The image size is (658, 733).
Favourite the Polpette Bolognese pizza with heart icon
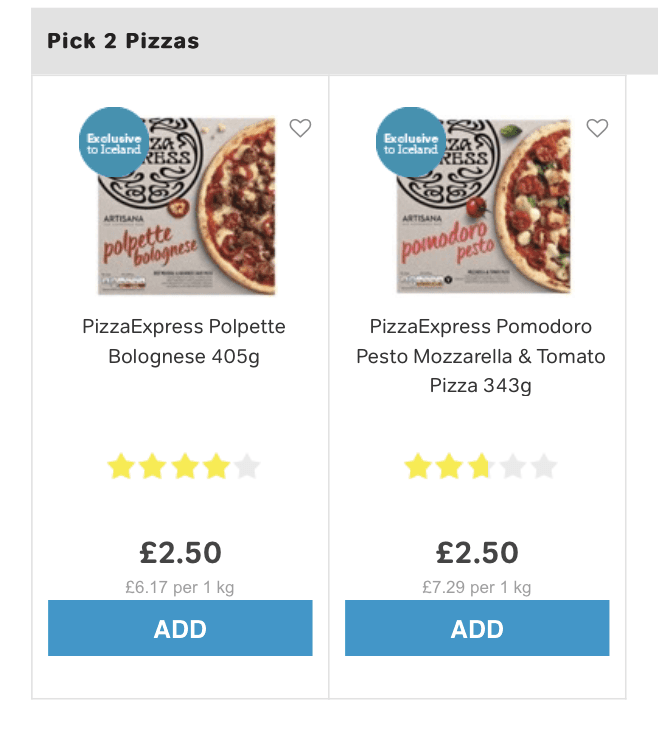coord(300,128)
